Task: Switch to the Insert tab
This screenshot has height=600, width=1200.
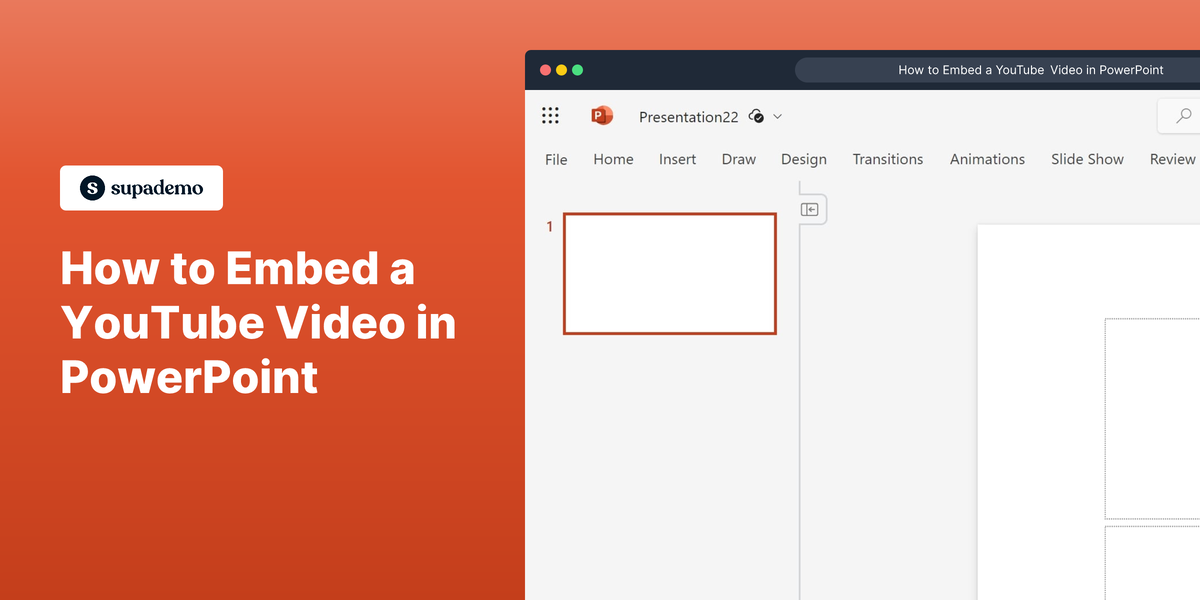Action: click(x=677, y=158)
